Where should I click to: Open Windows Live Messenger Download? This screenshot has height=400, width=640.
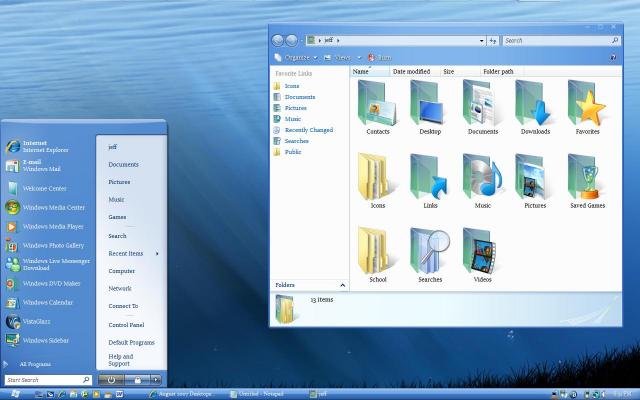[x=48, y=264]
